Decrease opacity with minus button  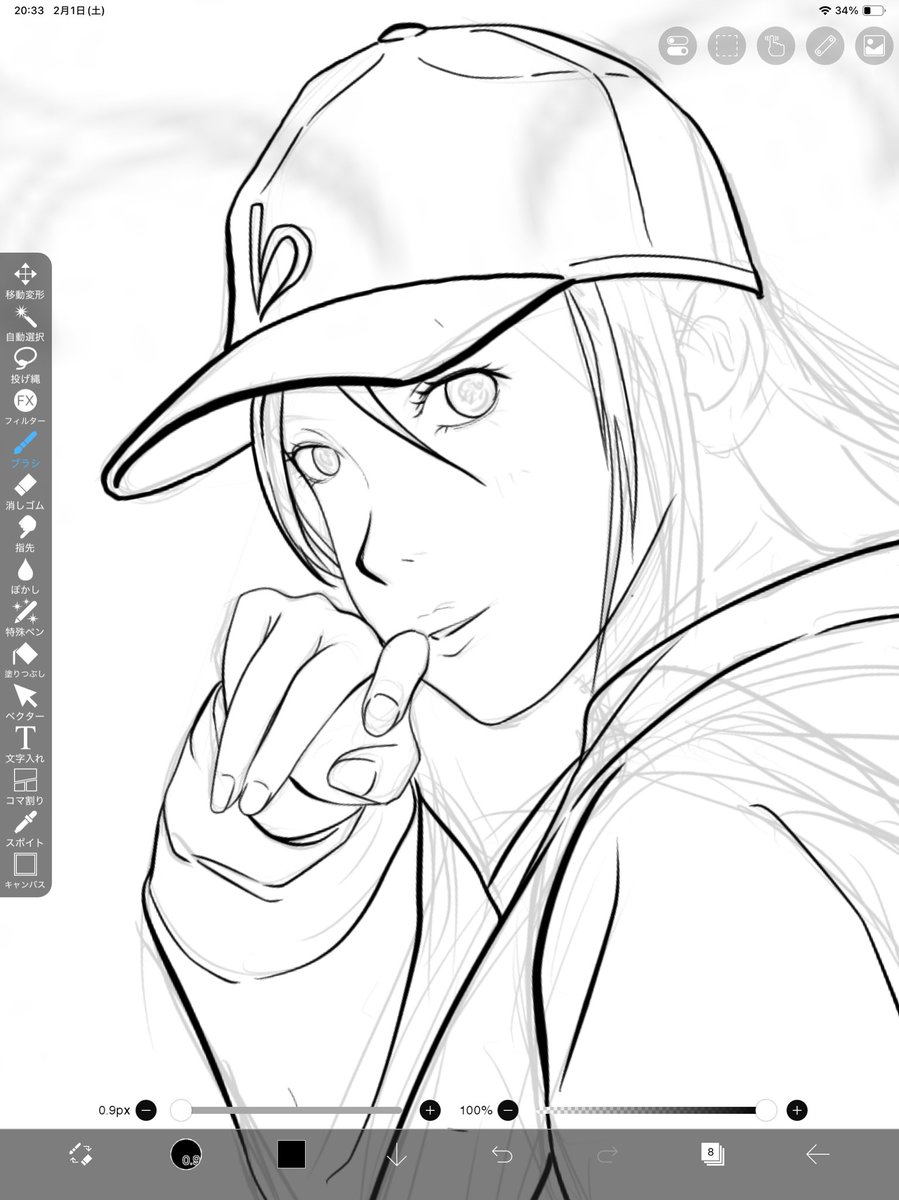508,1110
